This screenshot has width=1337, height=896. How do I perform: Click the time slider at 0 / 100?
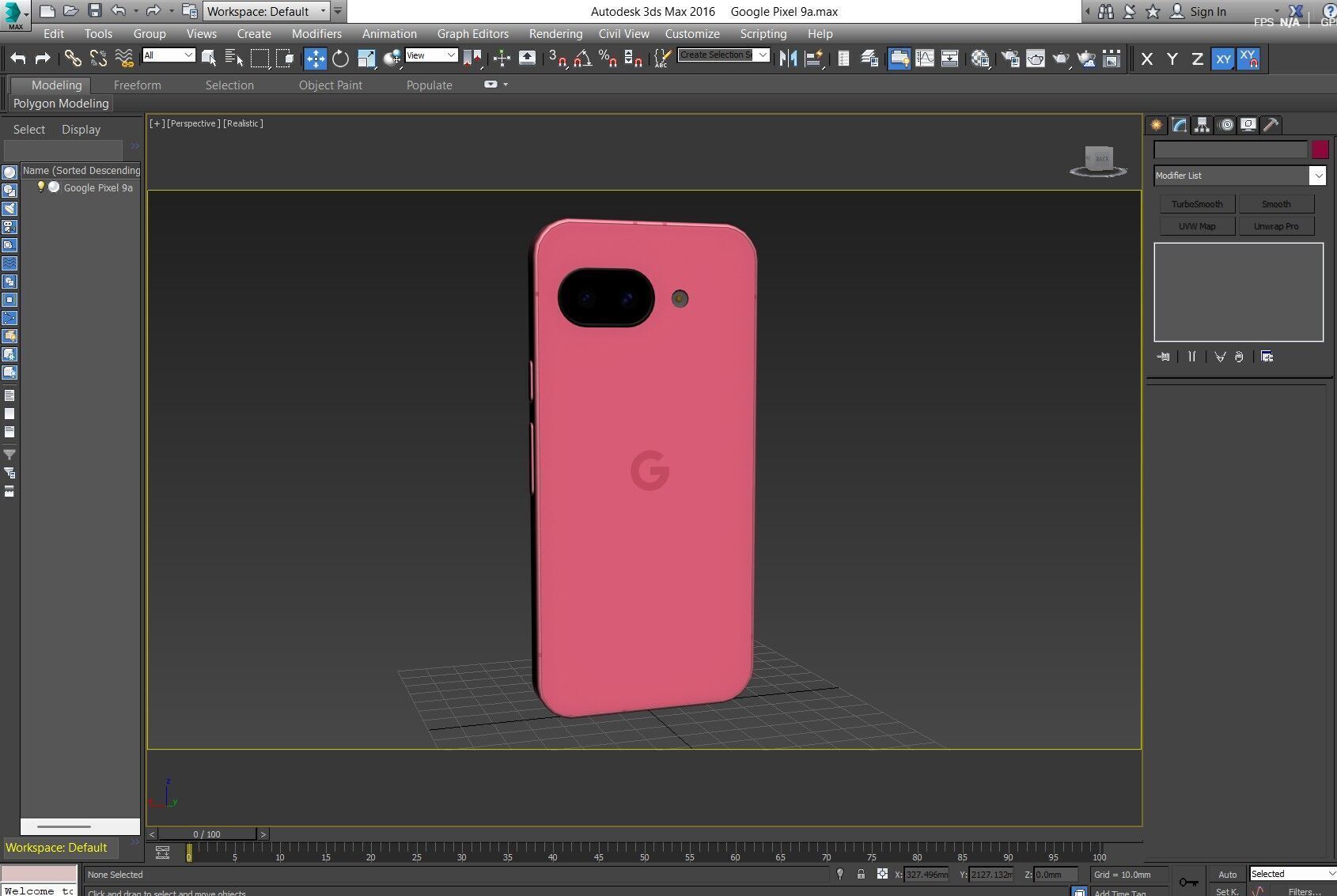207,834
